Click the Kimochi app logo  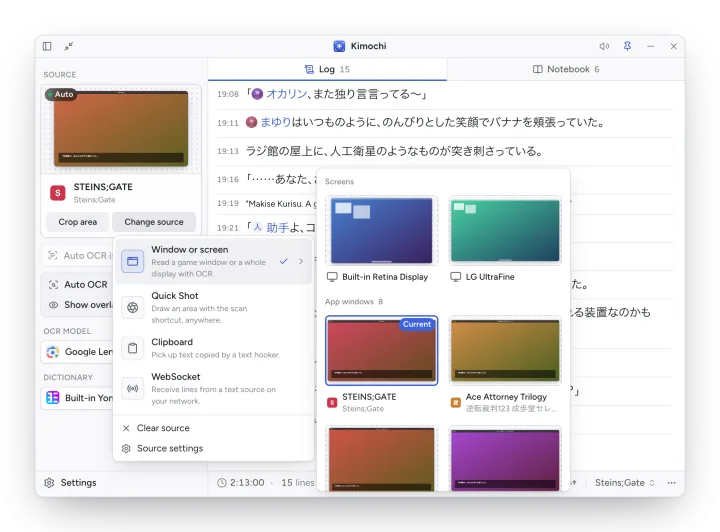(339, 46)
